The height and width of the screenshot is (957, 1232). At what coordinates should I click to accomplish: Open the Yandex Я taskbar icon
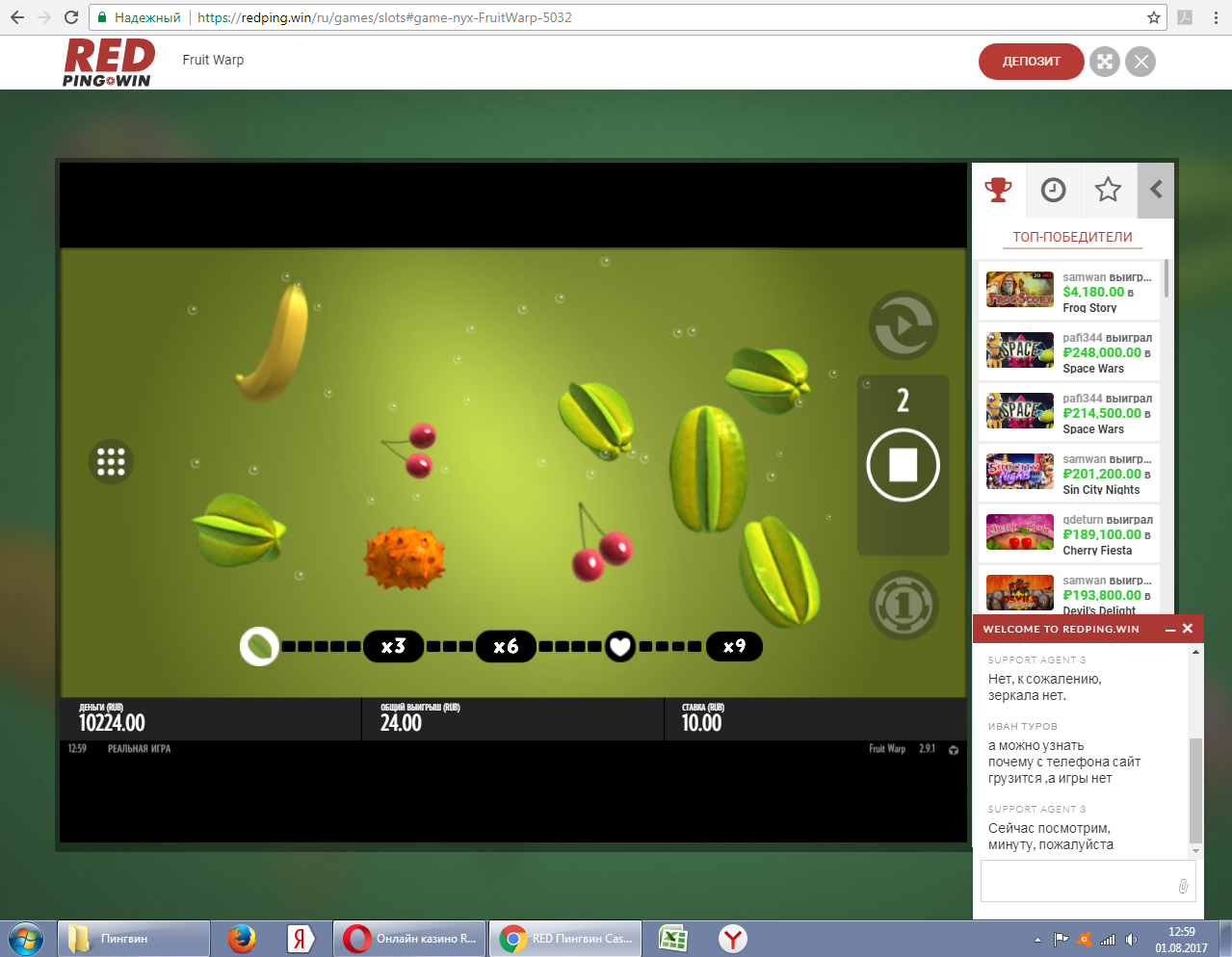coord(301,939)
